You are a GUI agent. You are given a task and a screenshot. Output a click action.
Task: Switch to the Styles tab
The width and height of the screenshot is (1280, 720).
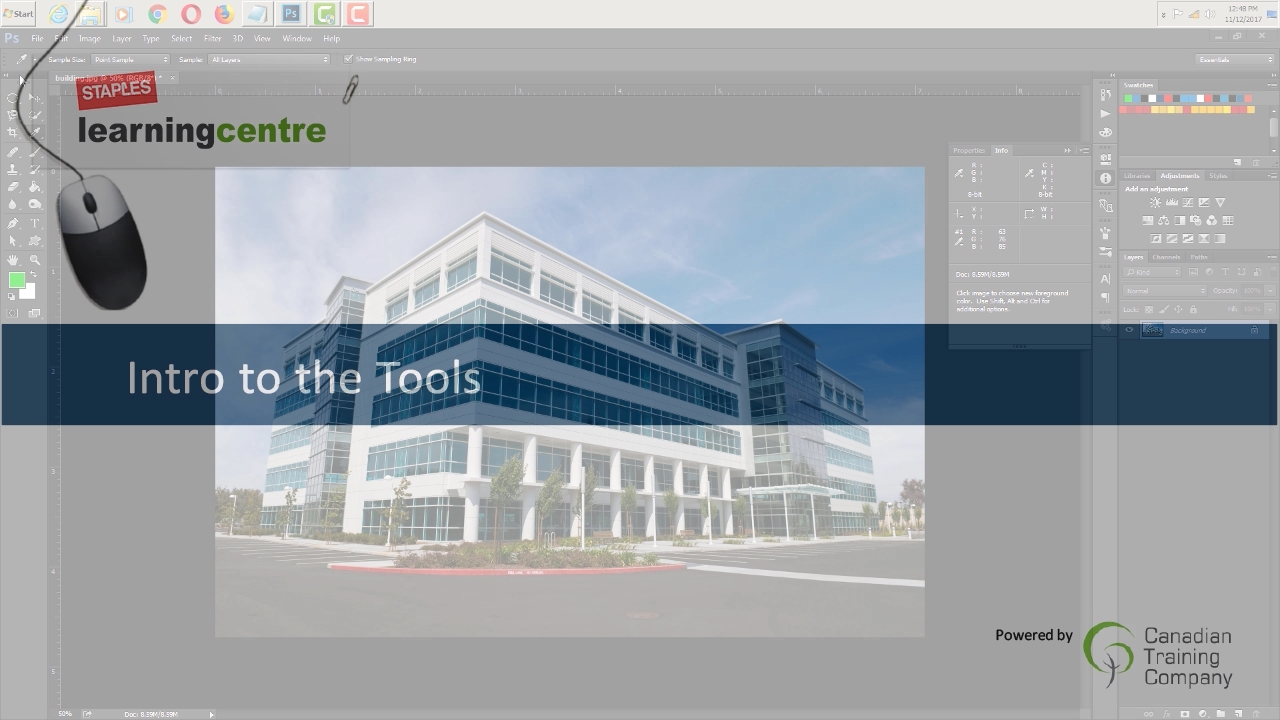(x=1218, y=176)
